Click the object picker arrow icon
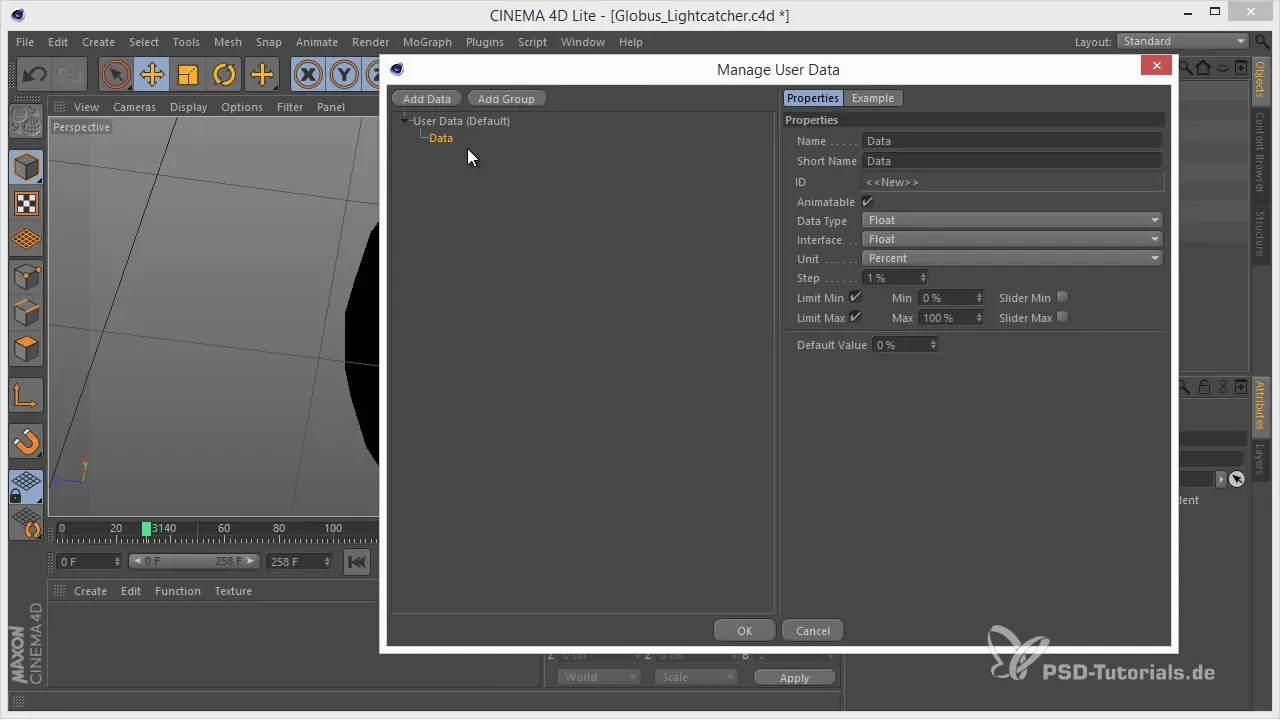Screen dimensions: 1280x720 click(1237, 479)
